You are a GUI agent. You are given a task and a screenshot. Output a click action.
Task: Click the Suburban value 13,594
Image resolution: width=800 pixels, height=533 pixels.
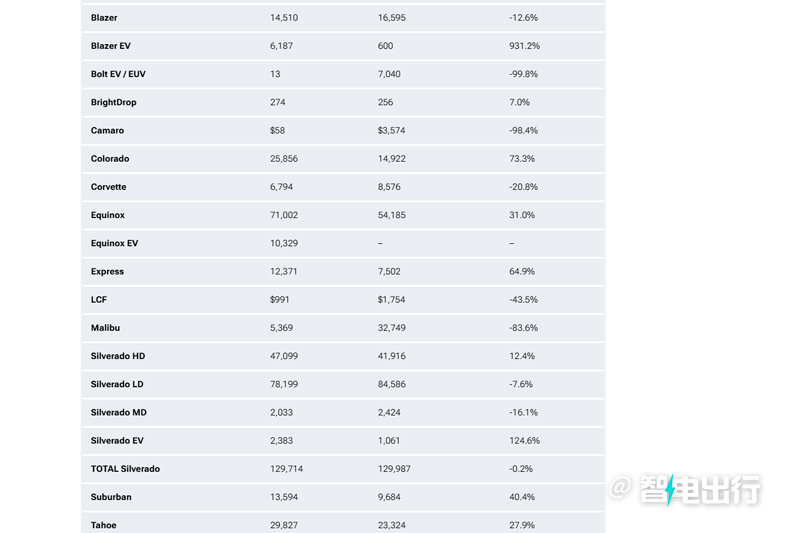point(284,497)
